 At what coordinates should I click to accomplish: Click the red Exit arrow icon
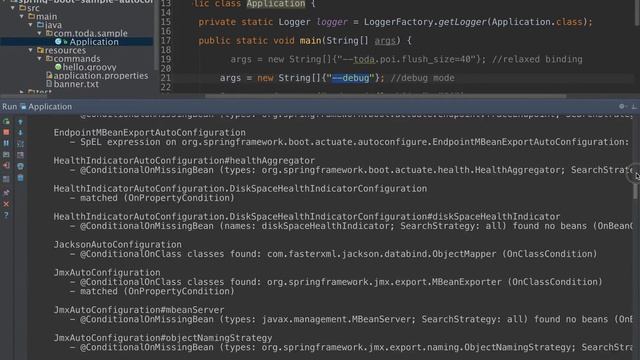coord(6,166)
